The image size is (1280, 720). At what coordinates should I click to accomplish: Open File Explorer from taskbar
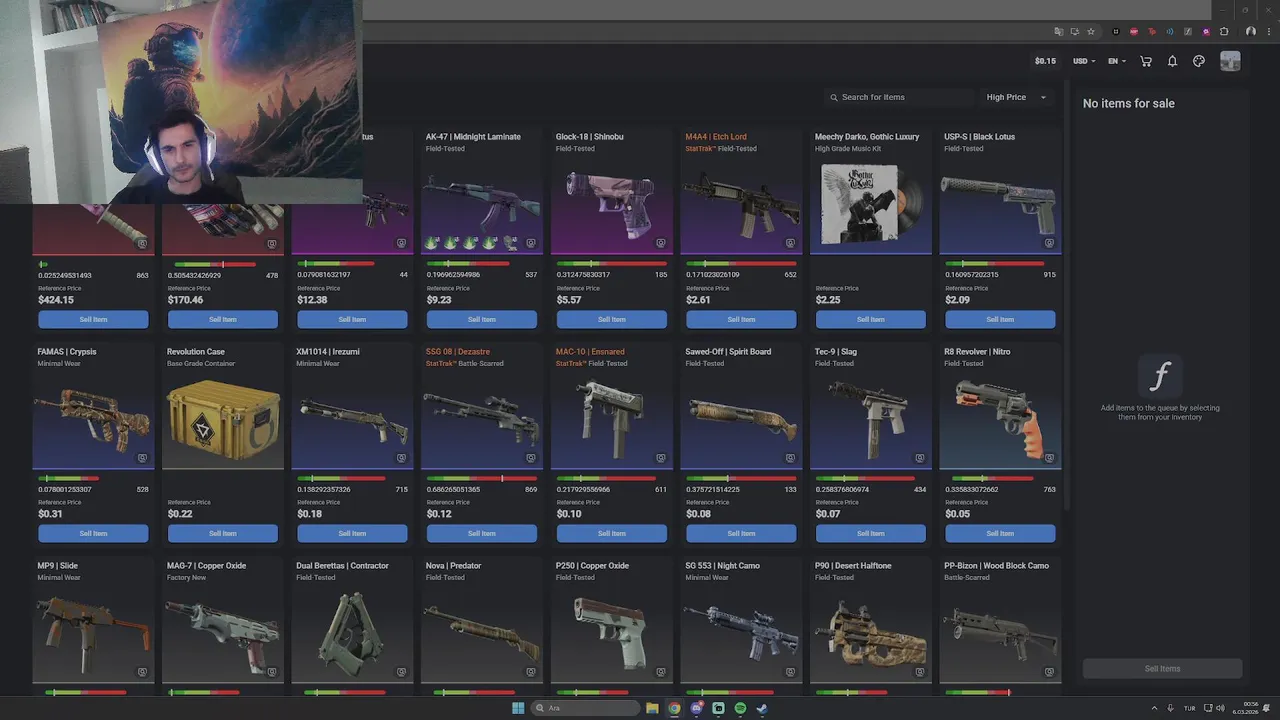click(652, 708)
